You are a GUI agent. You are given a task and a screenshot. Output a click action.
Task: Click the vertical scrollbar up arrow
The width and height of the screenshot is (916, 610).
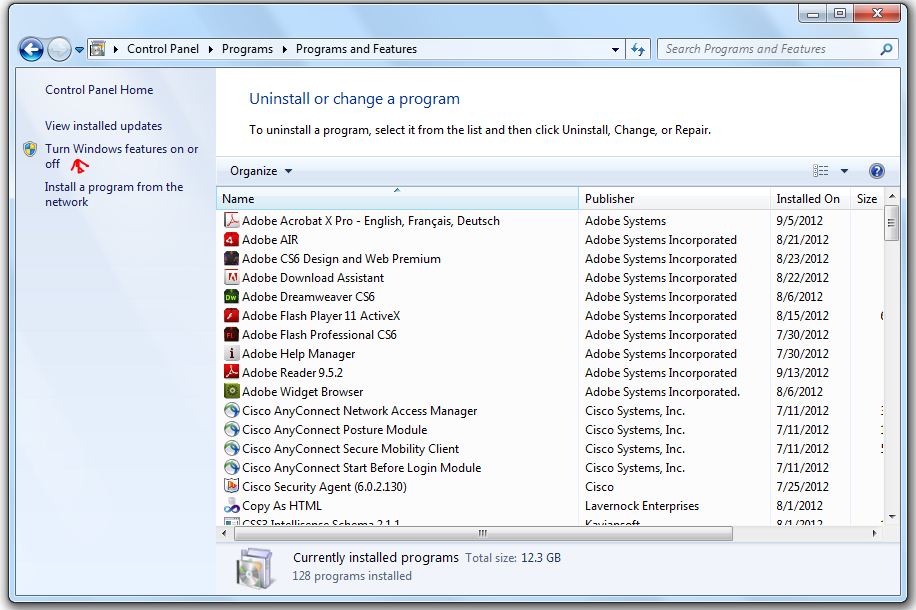891,196
